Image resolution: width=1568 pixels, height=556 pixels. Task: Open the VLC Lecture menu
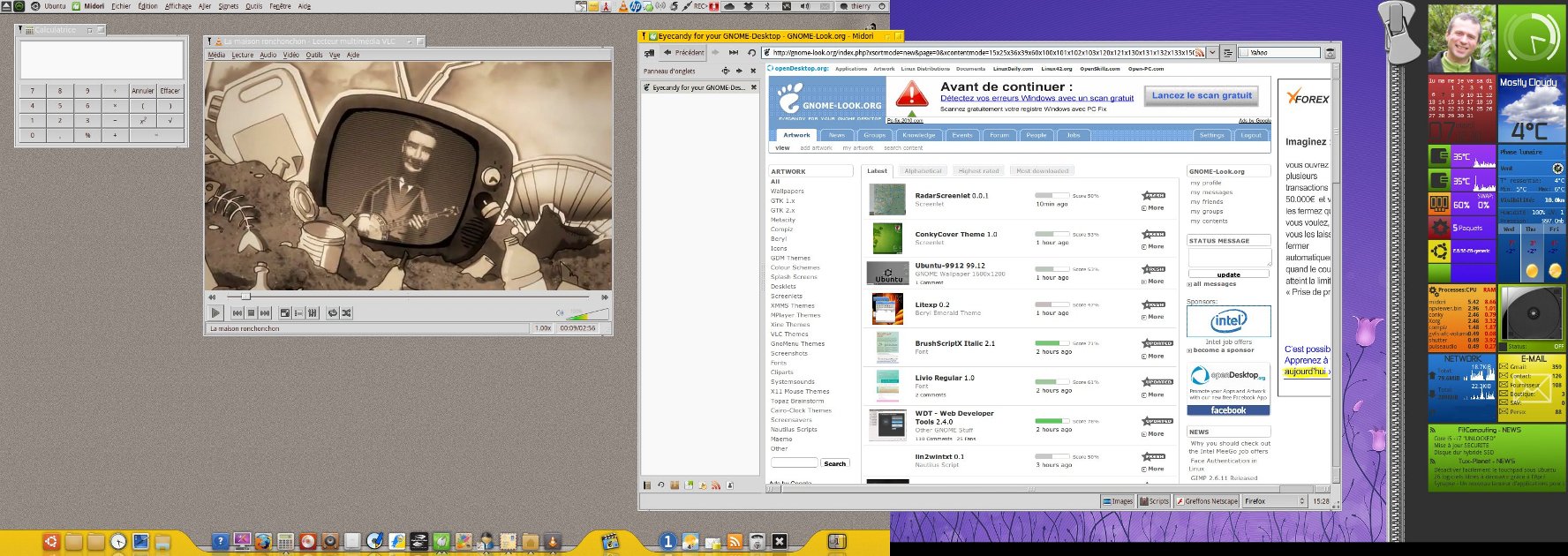242,55
